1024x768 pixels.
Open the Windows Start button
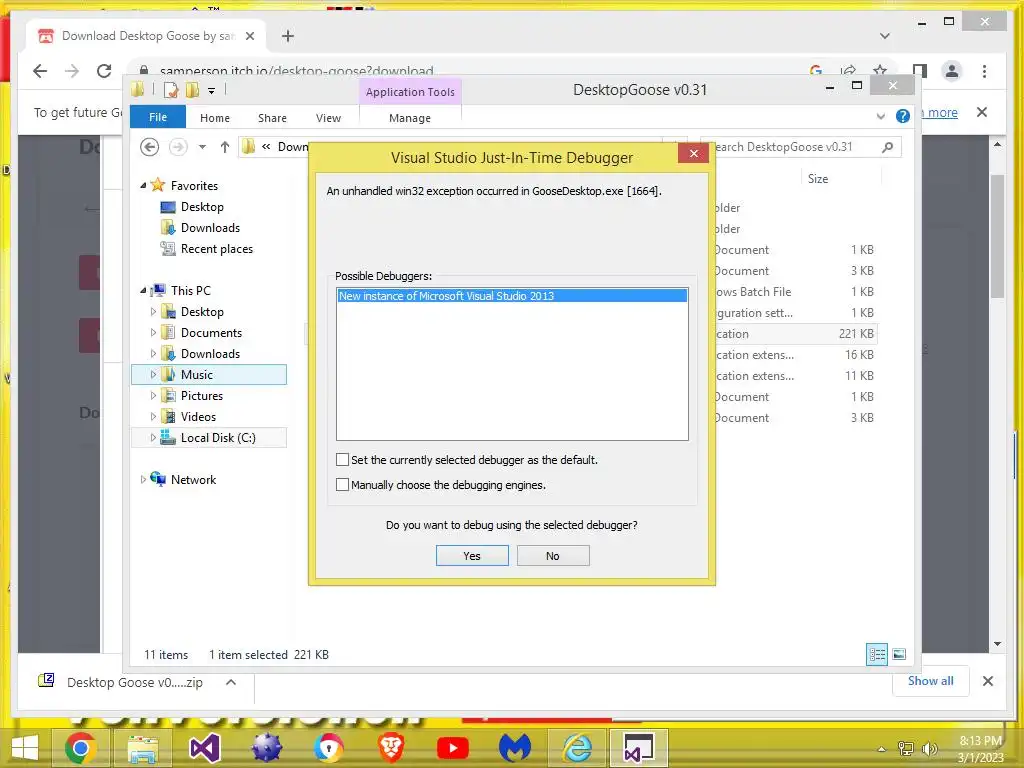click(25, 748)
